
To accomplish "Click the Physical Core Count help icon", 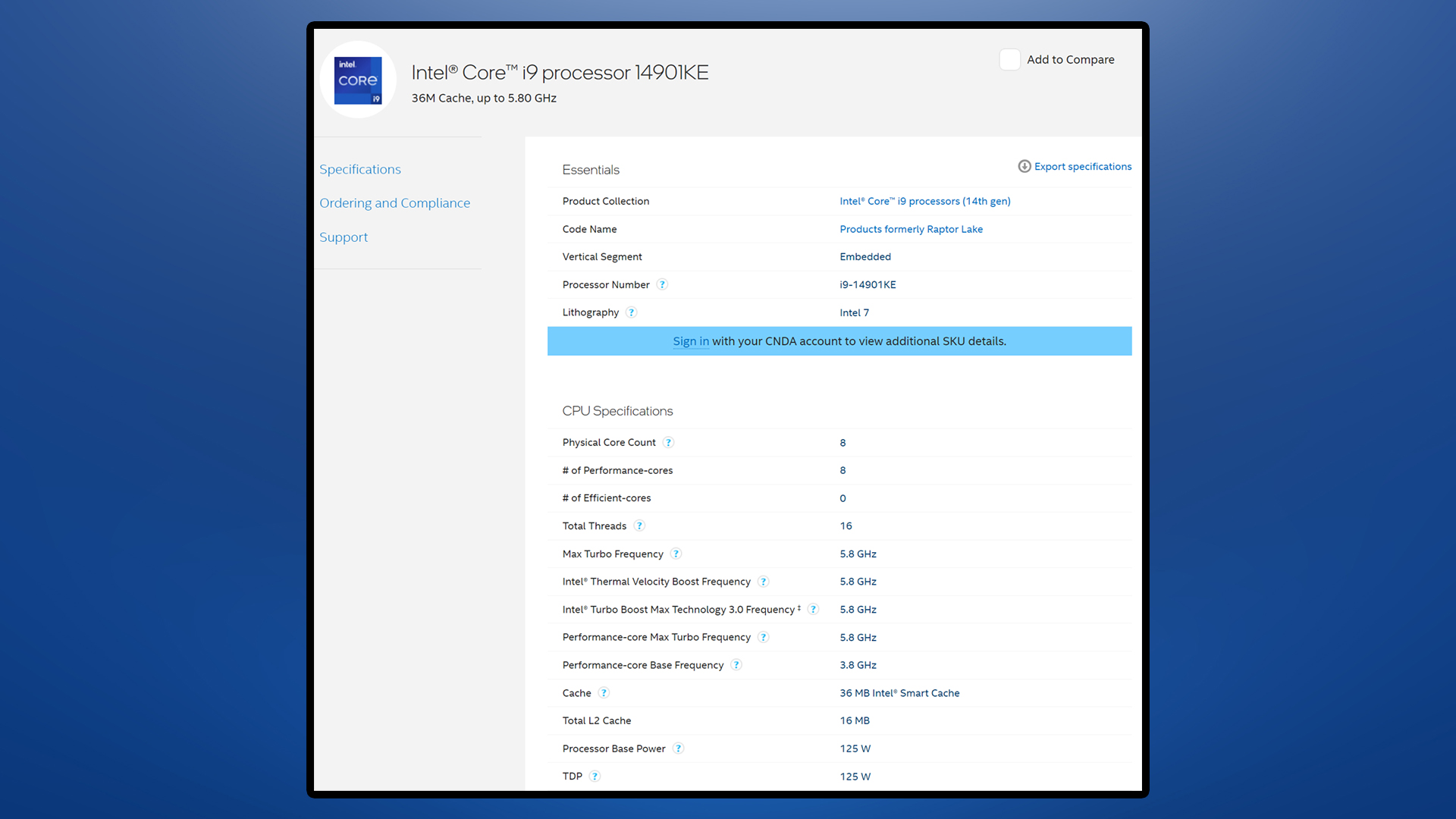I will (x=668, y=442).
